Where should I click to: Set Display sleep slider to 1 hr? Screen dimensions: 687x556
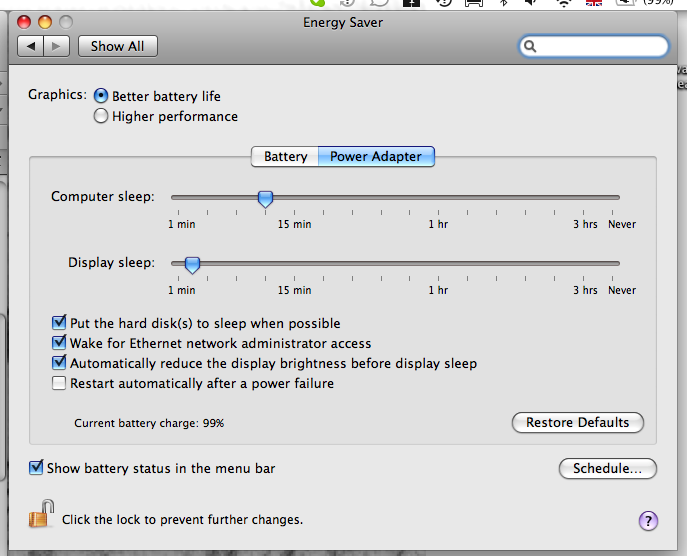438,264
